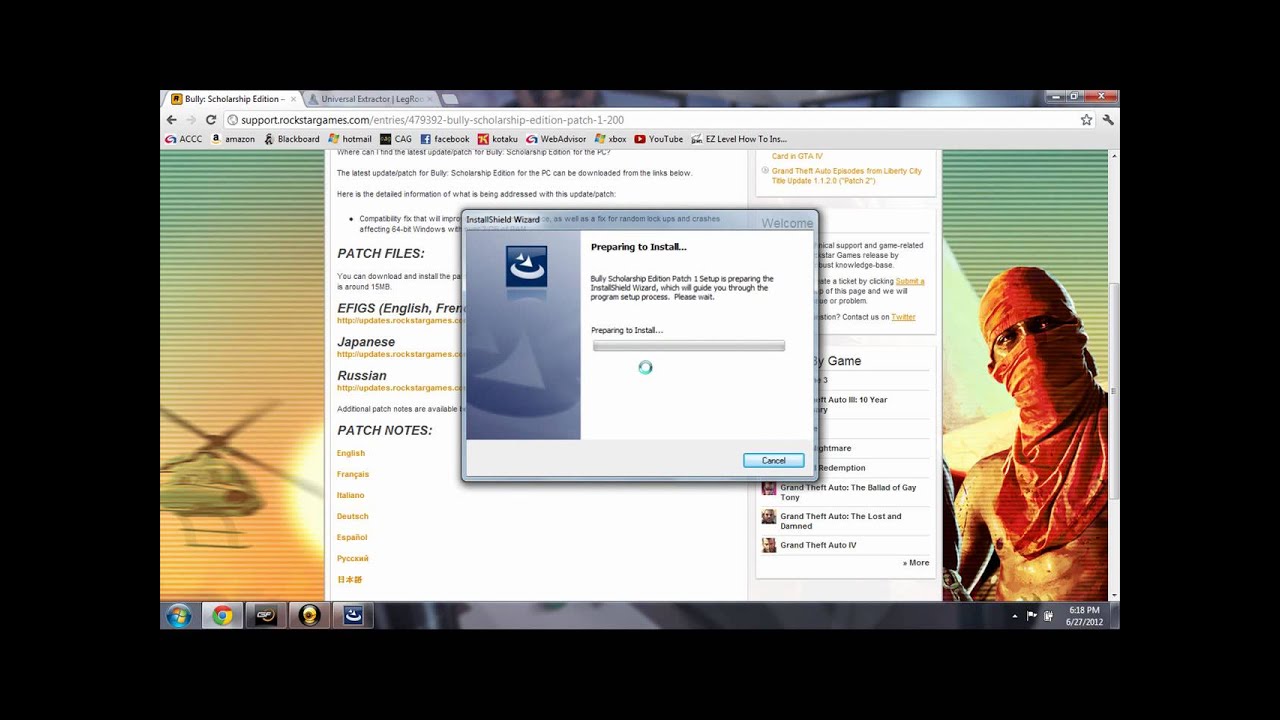Open Français patch notes link
The height and width of the screenshot is (720, 1280).
pos(353,474)
